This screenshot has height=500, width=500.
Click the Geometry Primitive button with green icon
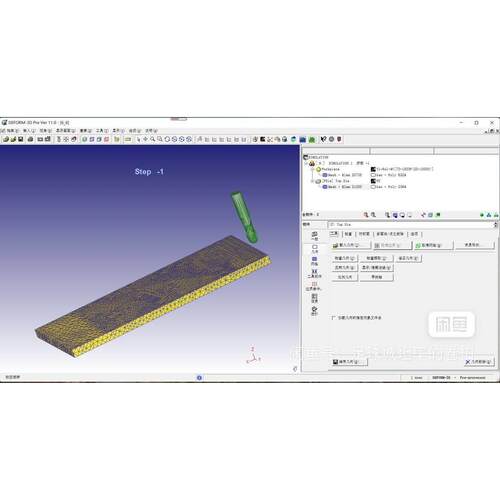pos(433,245)
